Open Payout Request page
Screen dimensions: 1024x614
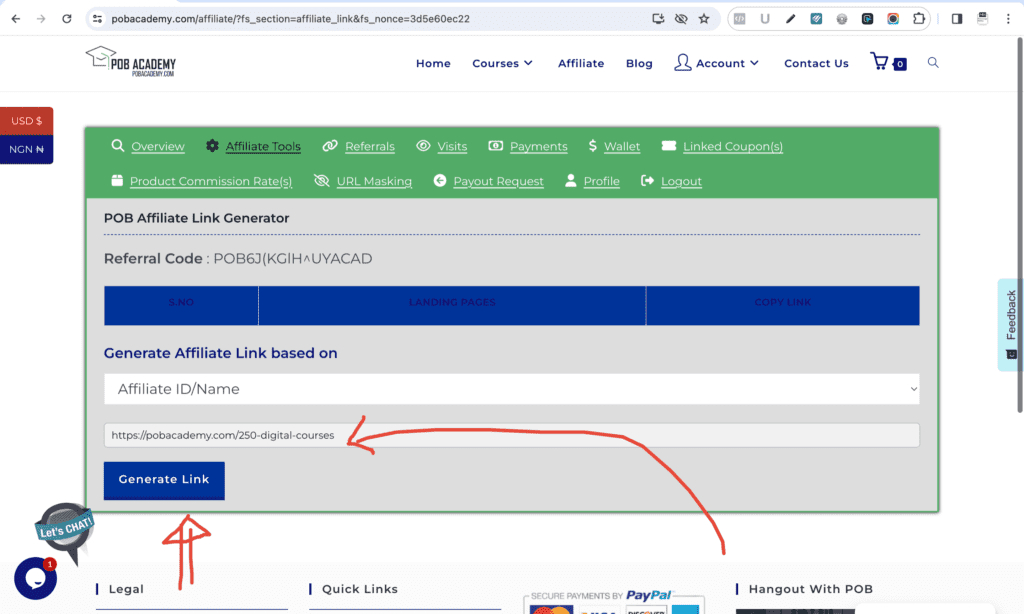coord(498,181)
